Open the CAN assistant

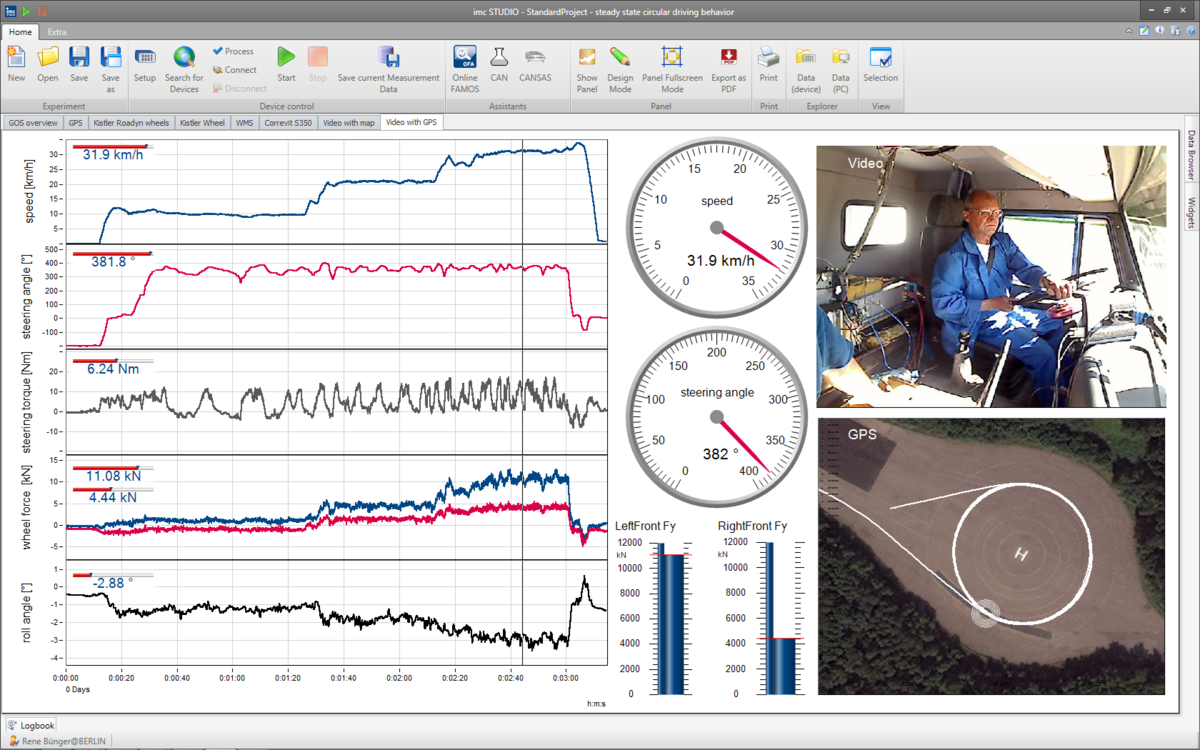coord(499,65)
